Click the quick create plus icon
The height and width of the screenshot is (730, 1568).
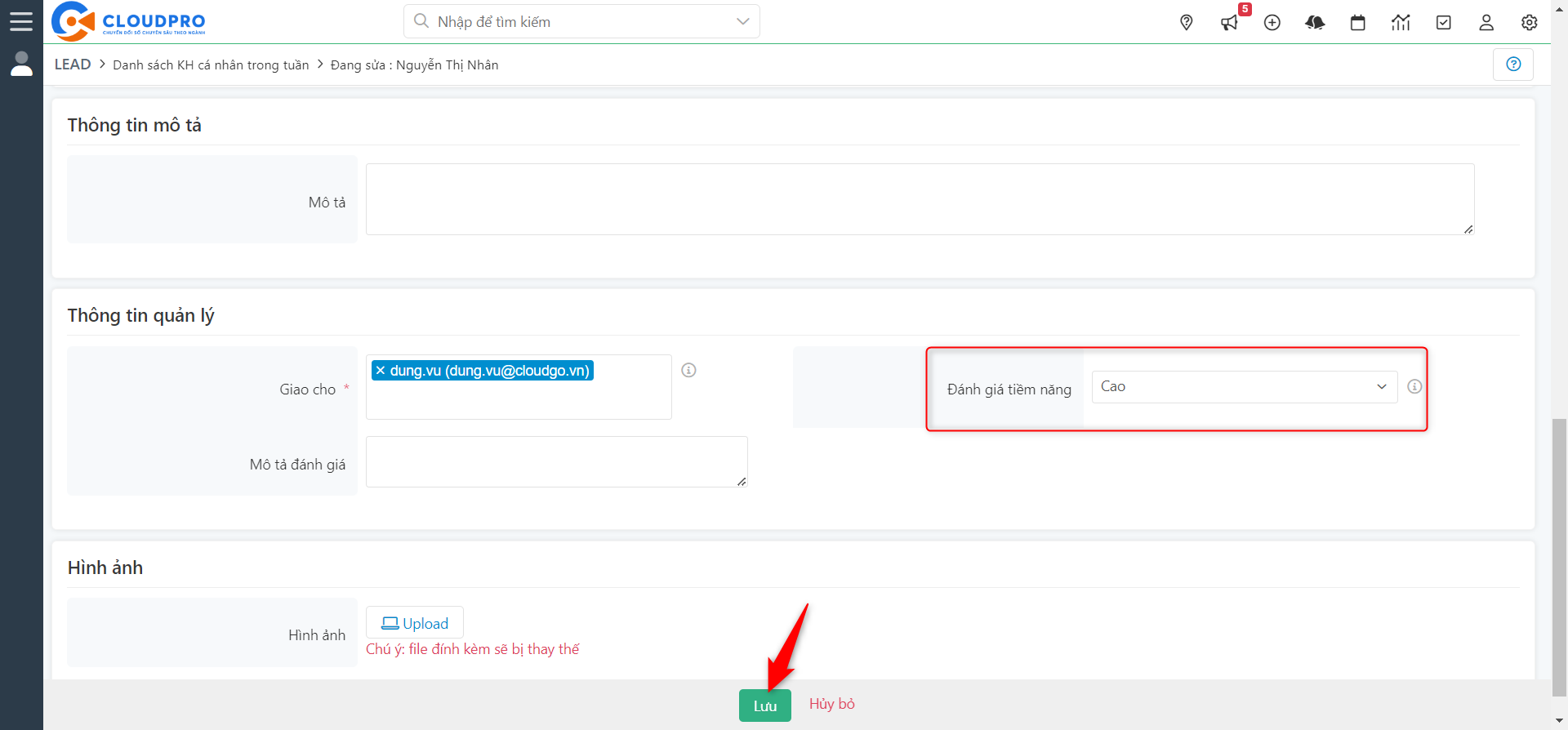tap(1272, 23)
